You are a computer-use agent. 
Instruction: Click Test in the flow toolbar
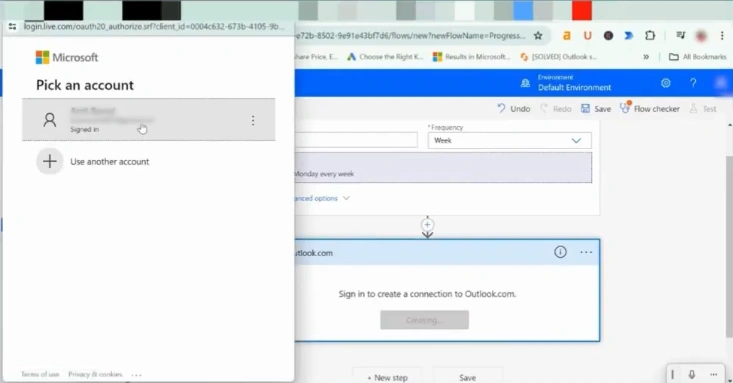(703, 108)
